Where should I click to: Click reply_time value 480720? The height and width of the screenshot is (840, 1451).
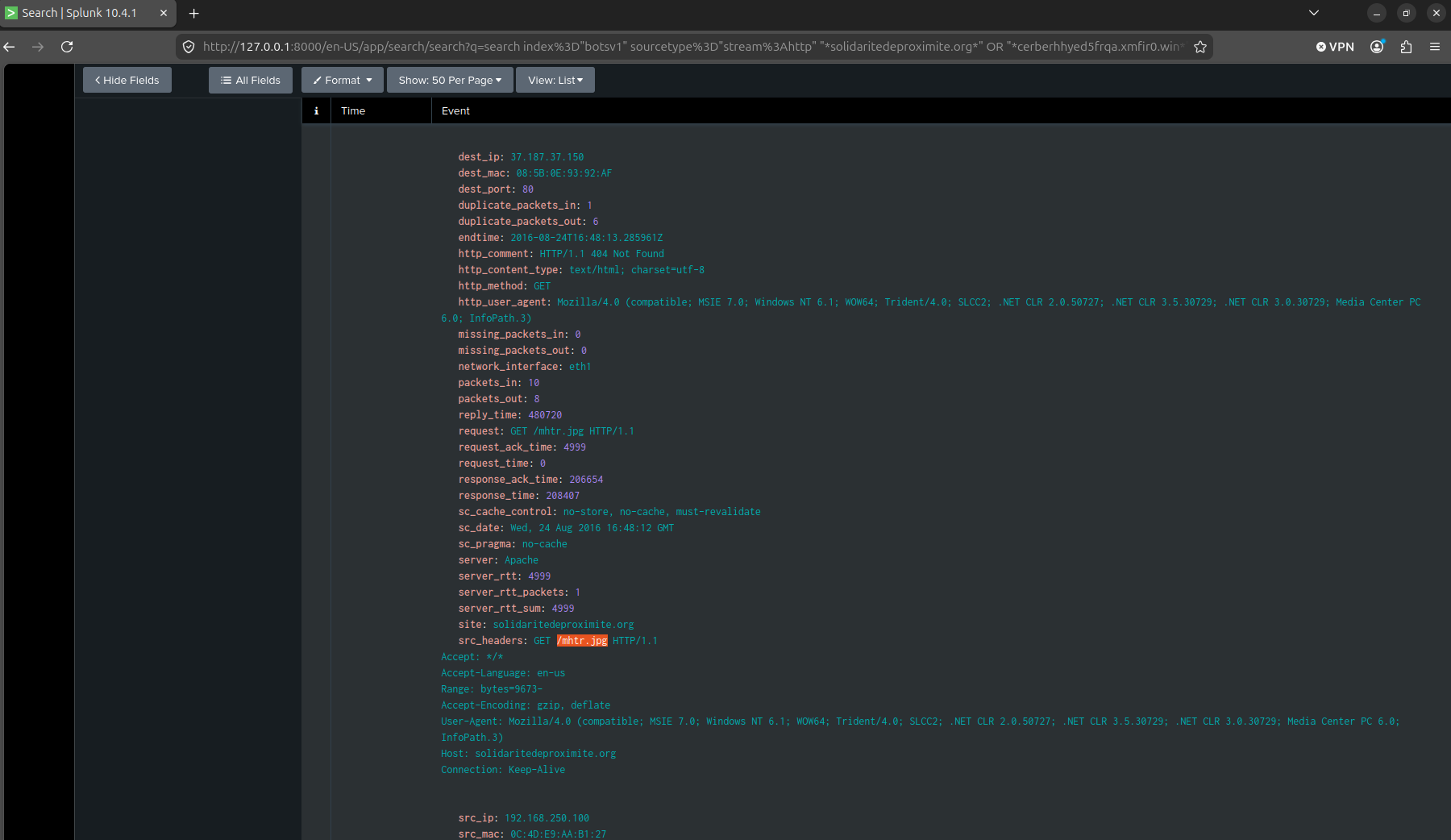(545, 415)
